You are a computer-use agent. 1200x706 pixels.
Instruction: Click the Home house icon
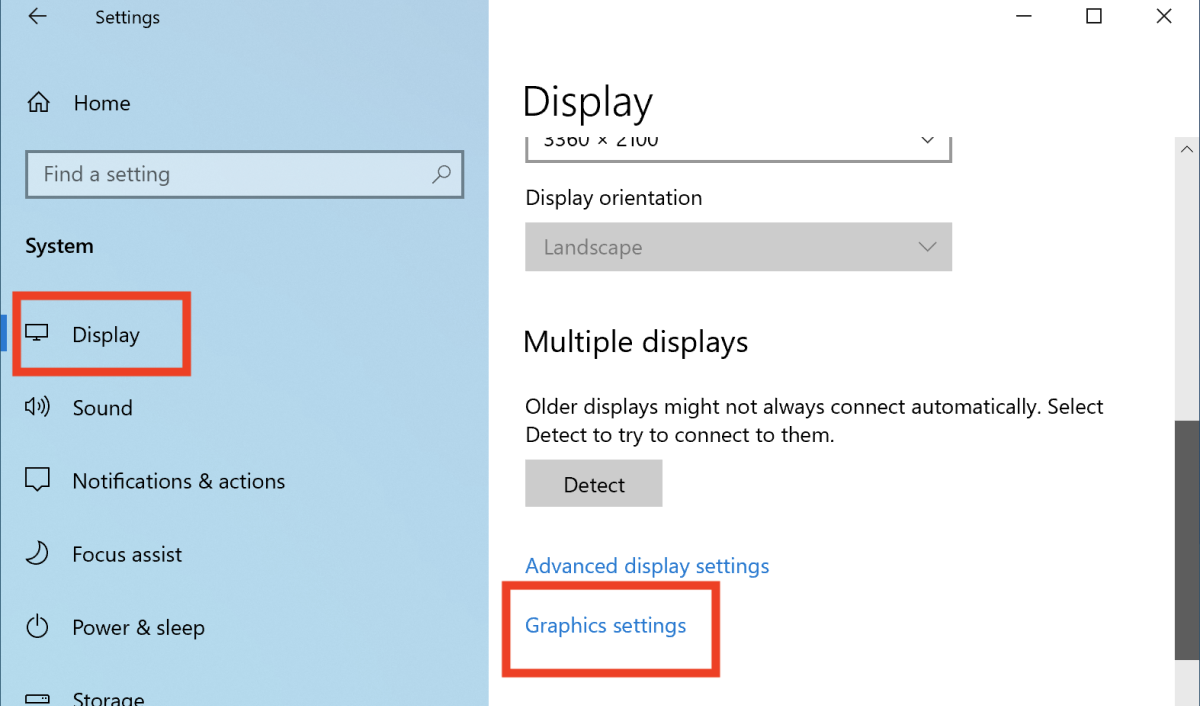tap(38, 103)
